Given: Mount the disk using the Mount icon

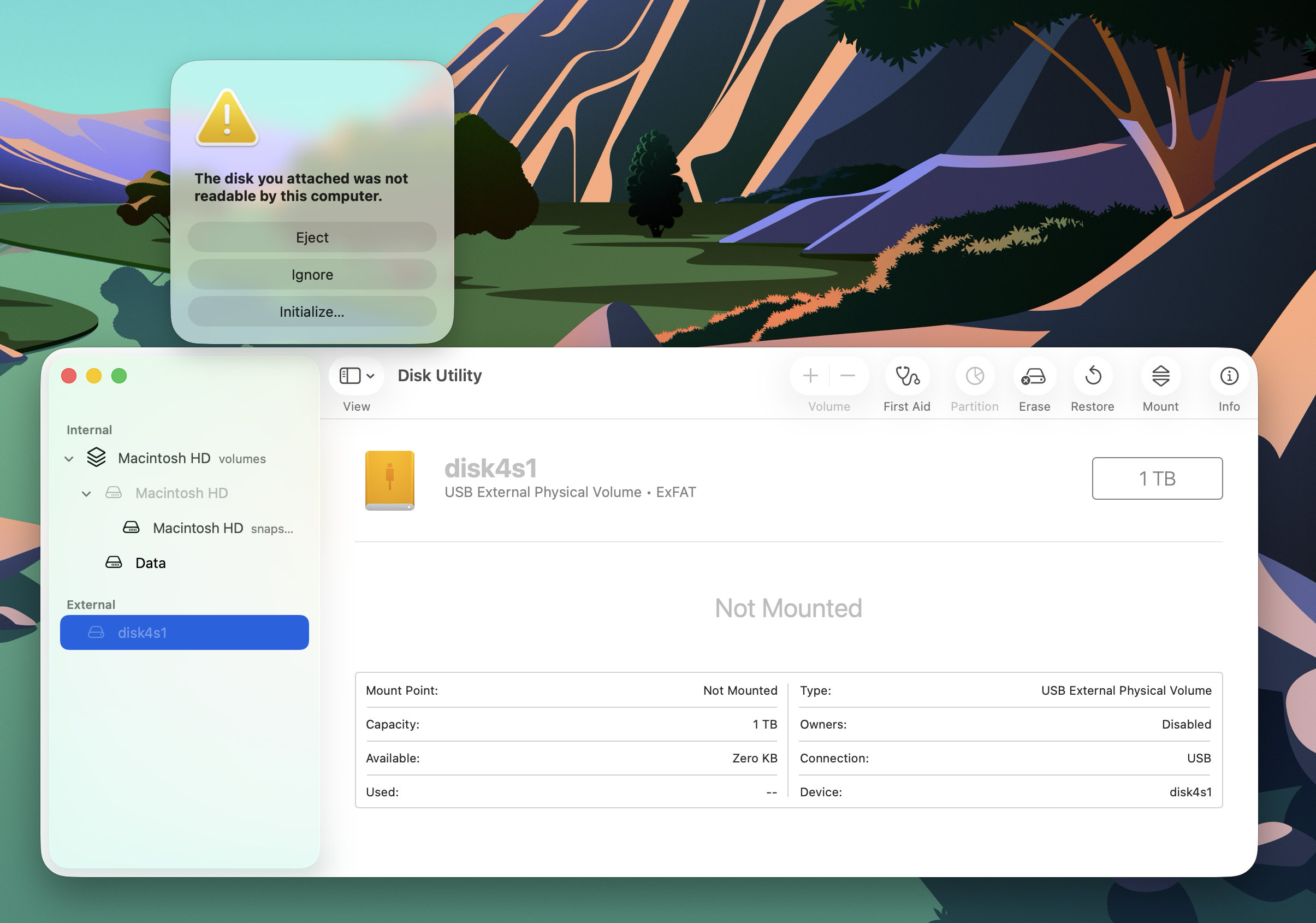Looking at the screenshot, I should pyautogui.click(x=1161, y=376).
